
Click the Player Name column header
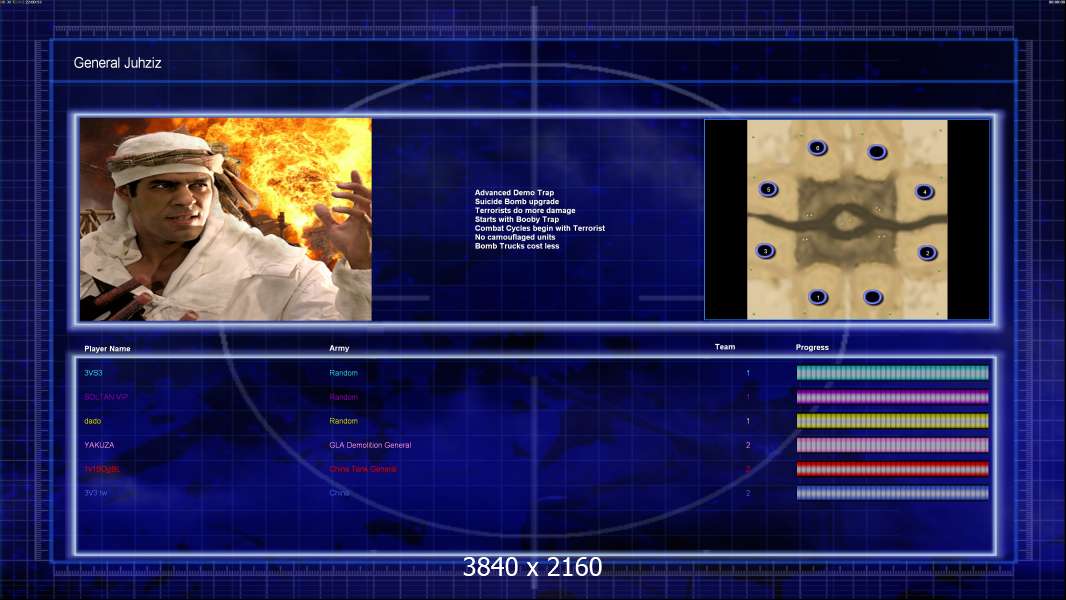107,349
